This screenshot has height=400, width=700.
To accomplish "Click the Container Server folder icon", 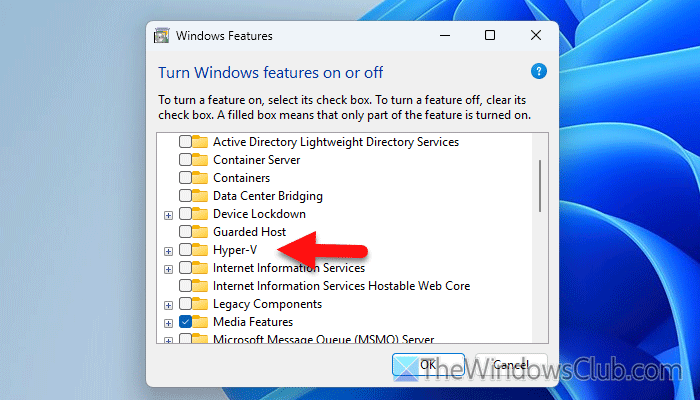I will [200, 160].
